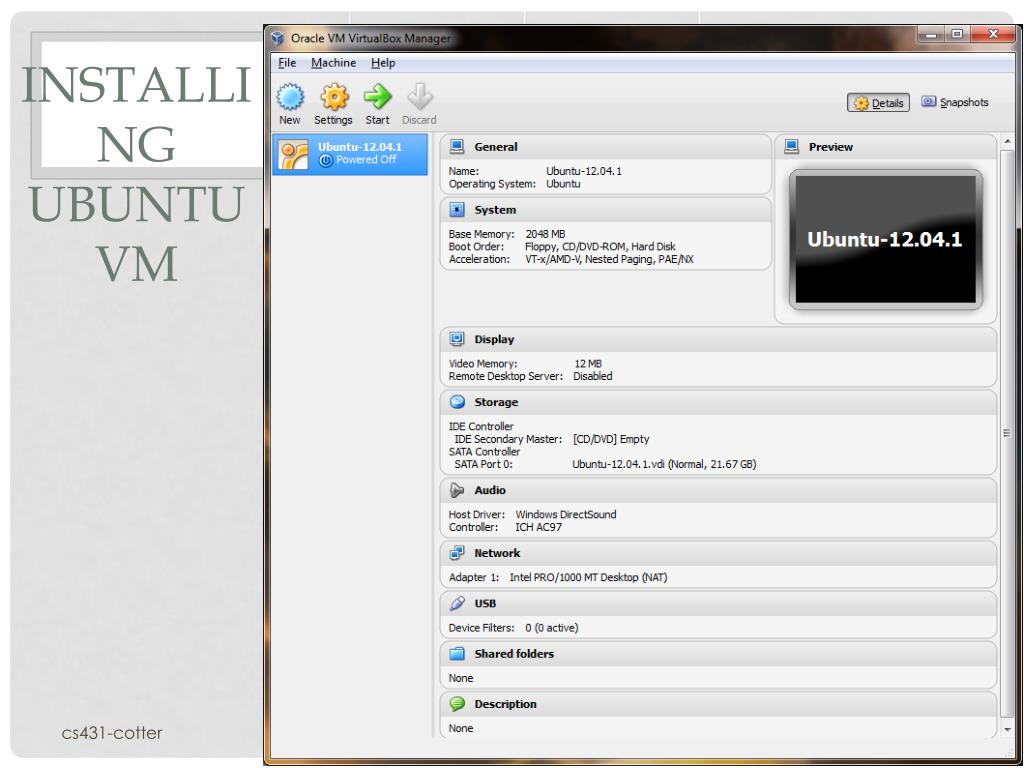Click the VirtualBox title bar cube icon
This screenshot has width=1024, height=768.
coord(278,38)
